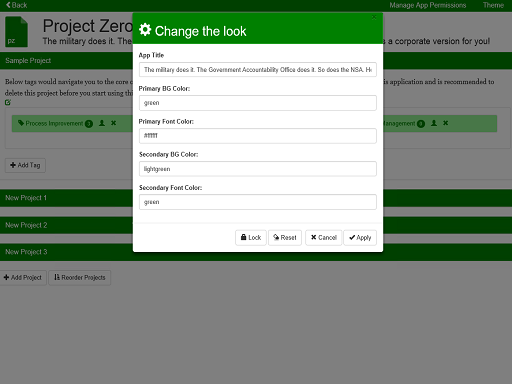Remove the Management tag
This screenshot has width=512, height=384.
tap(445, 123)
